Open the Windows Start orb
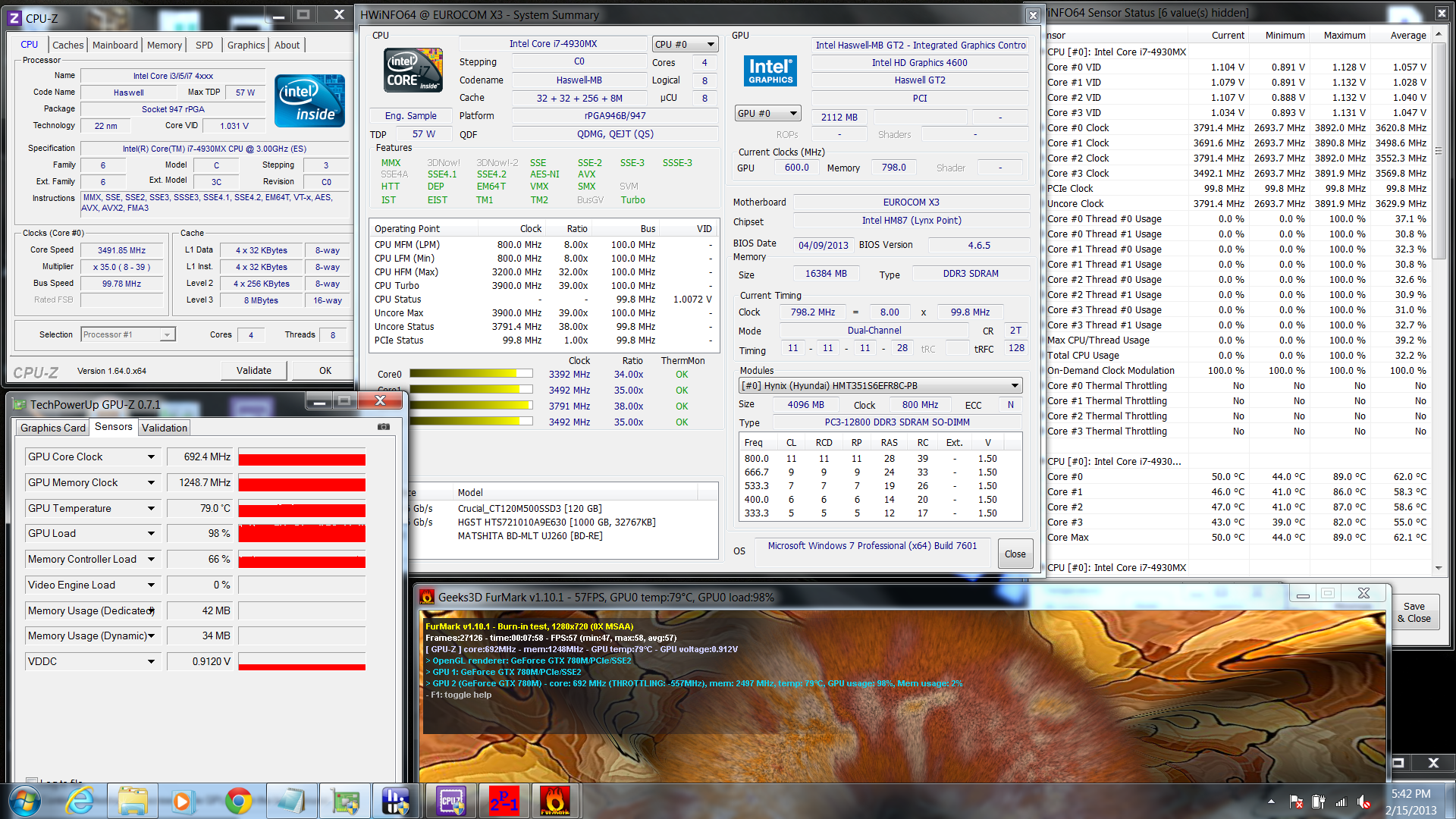Image resolution: width=1456 pixels, height=819 pixels. pyautogui.click(x=24, y=801)
